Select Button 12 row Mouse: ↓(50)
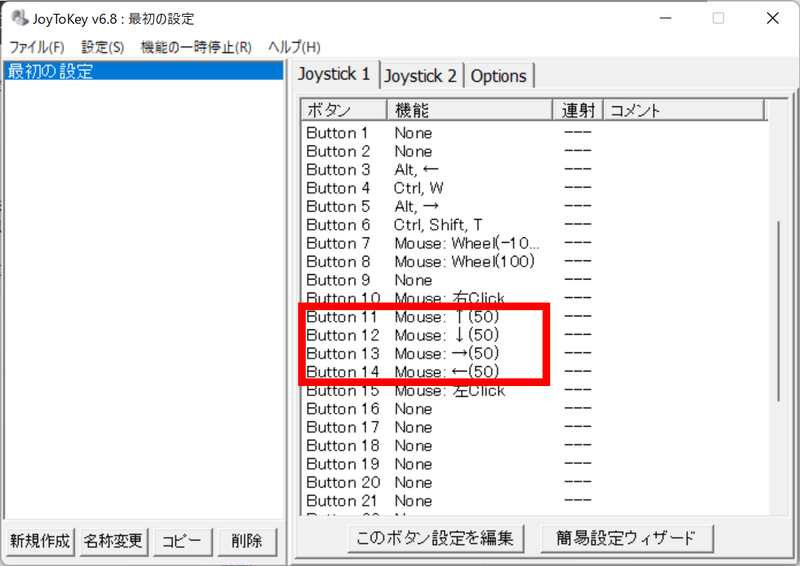The width and height of the screenshot is (800, 566). tap(534, 335)
